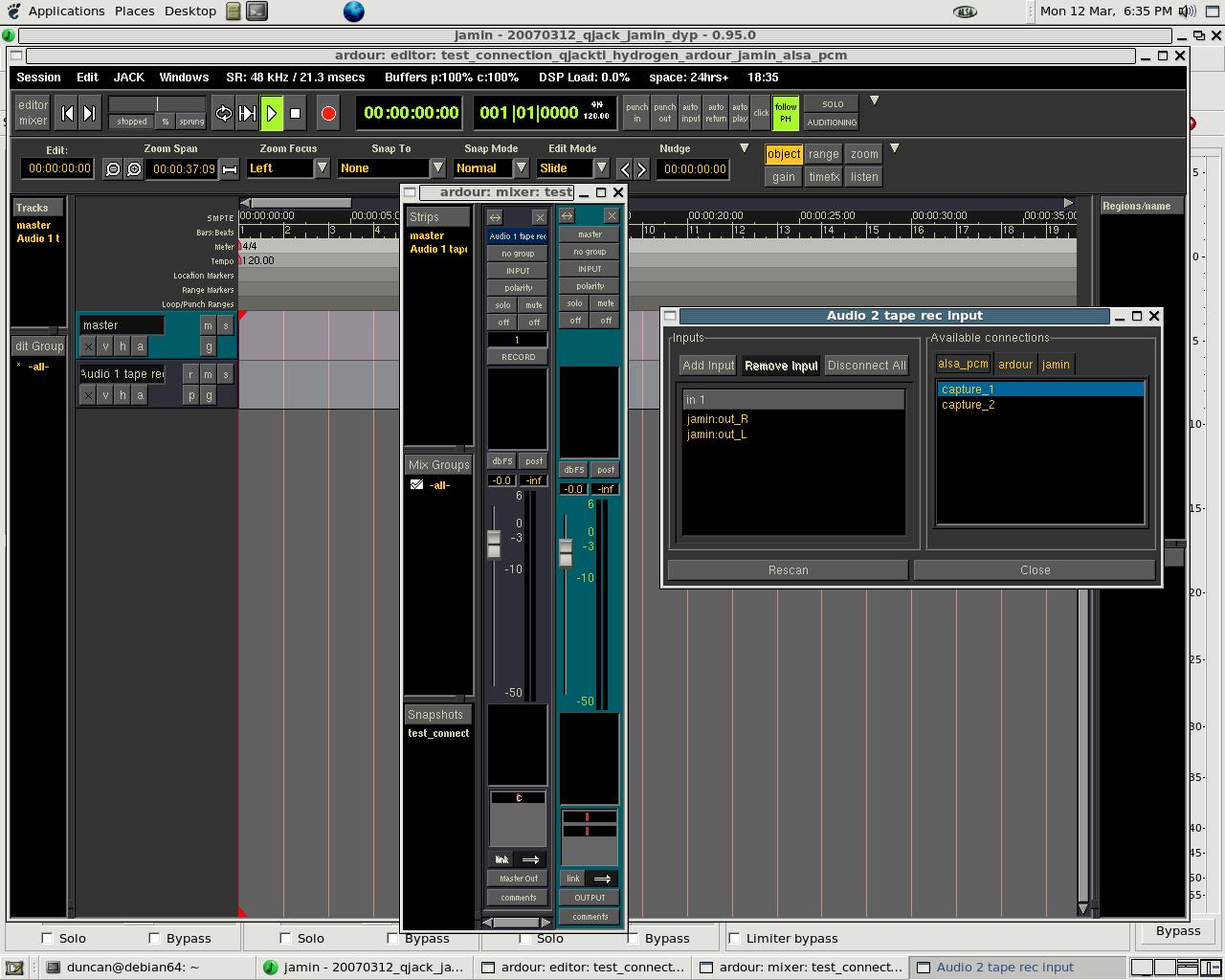Open the Snap To dropdown
Screen dimensions: 1225x980
point(437,168)
